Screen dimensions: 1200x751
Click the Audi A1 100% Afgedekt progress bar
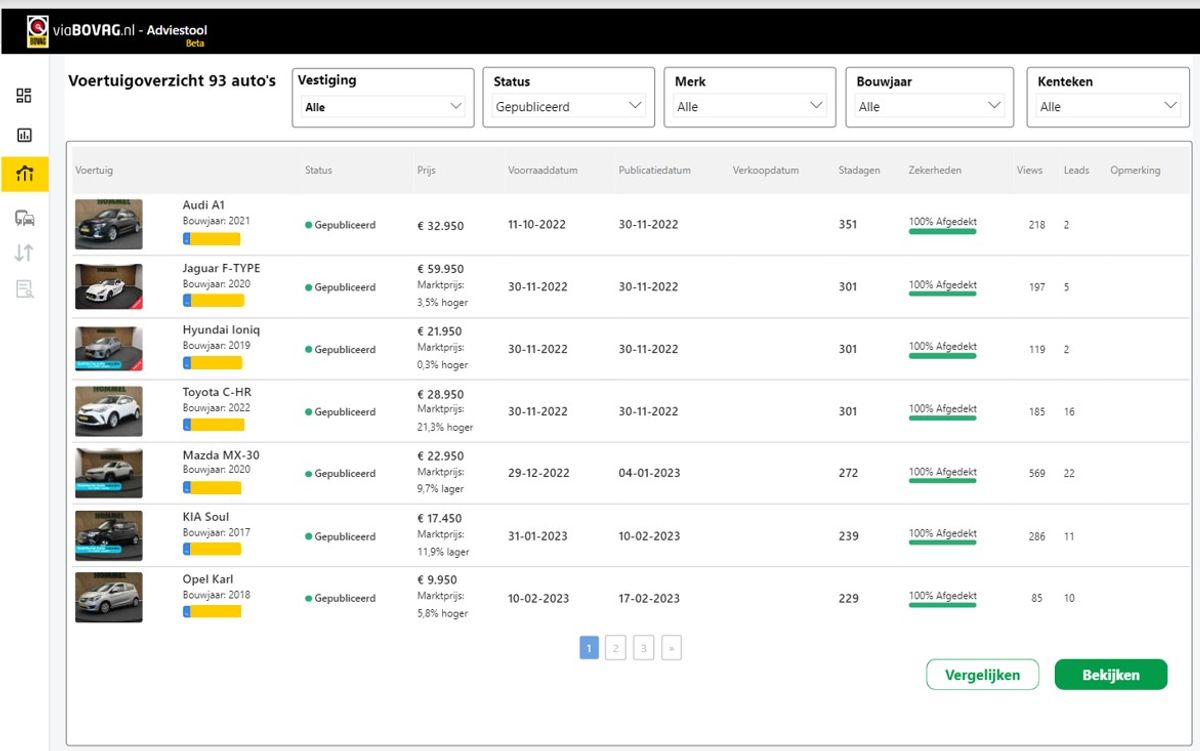pyautogui.click(x=942, y=231)
